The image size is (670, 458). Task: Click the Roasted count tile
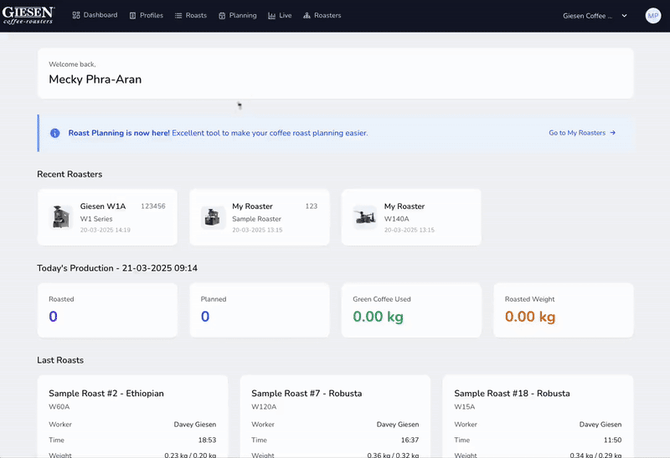pyautogui.click(x=107, y=310)
